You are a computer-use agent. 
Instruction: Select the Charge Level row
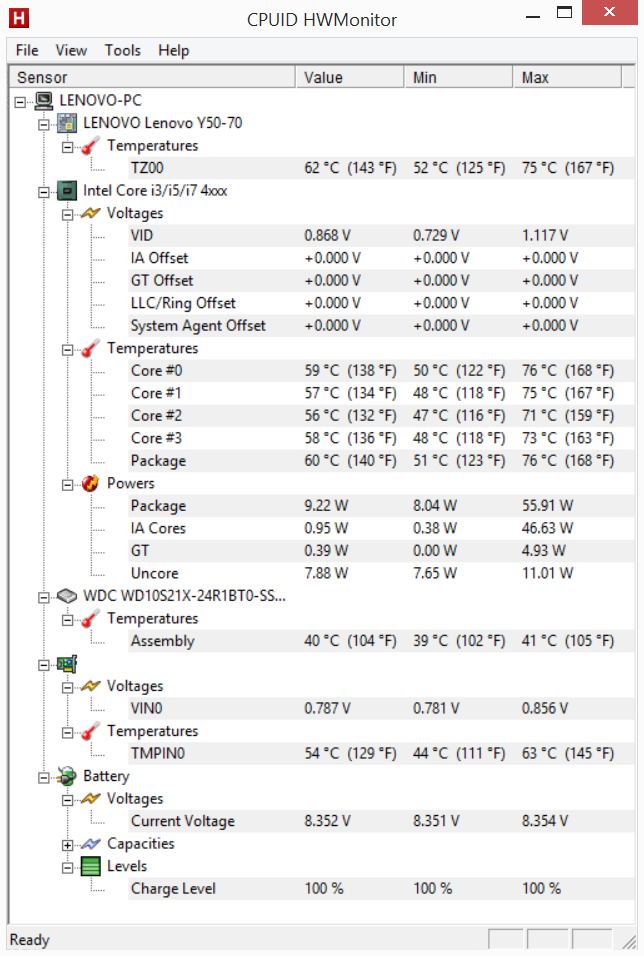coord(381,888)
